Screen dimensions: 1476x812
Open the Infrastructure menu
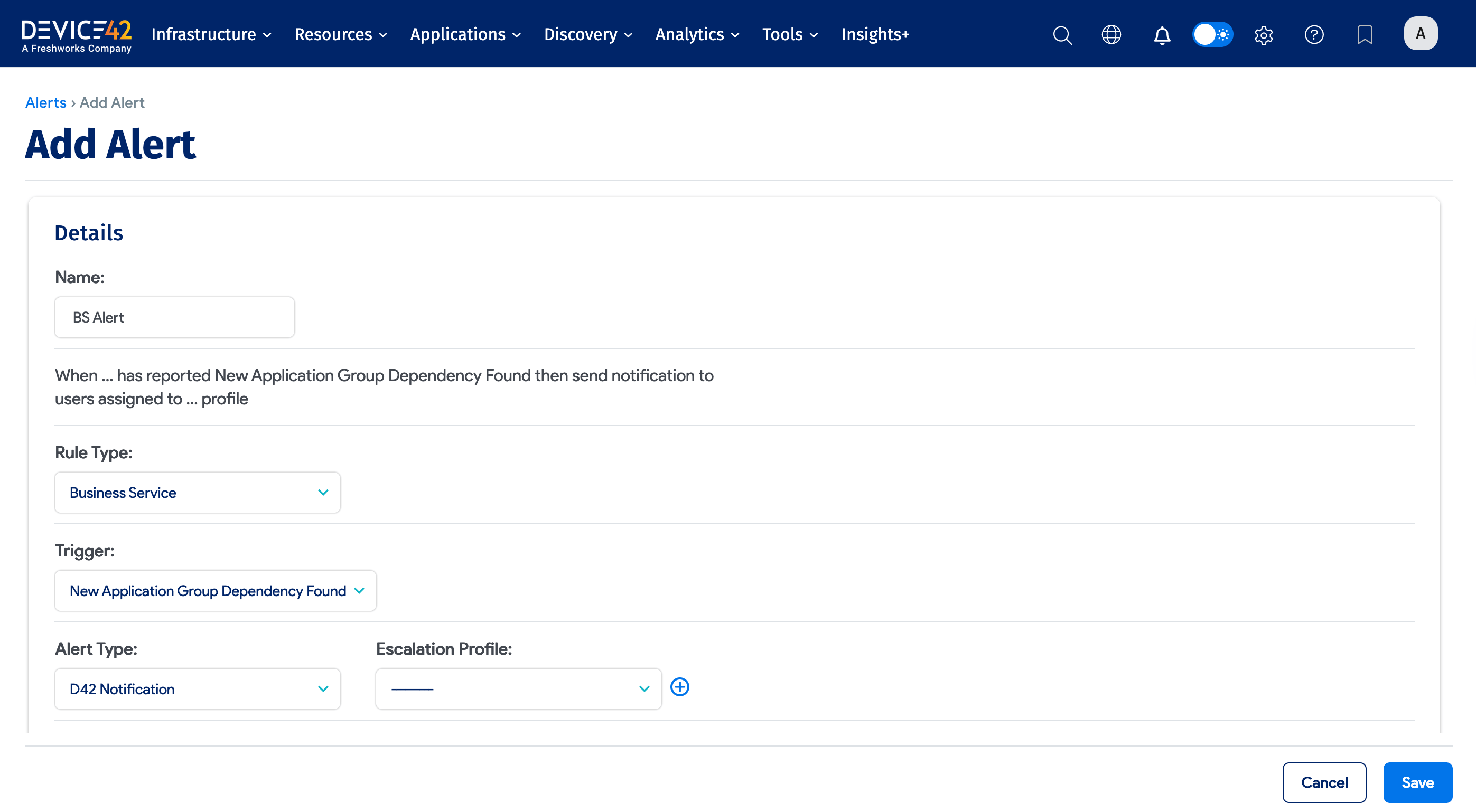(x=211, y=34)
